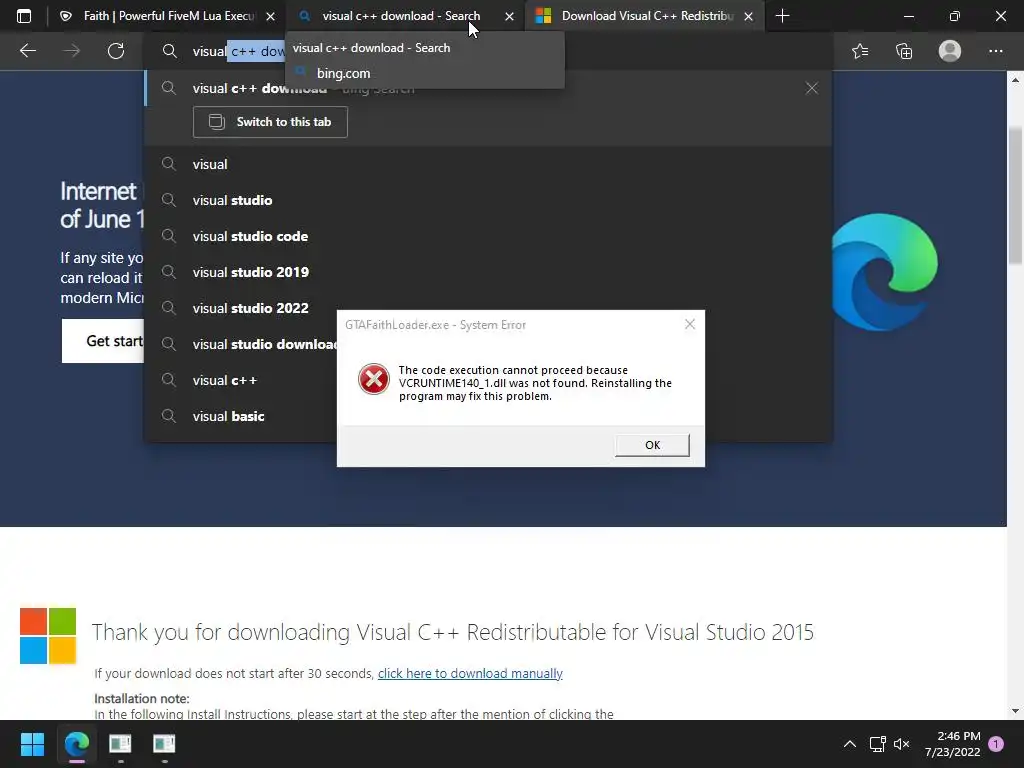Open the tab actions menu icon

(24, 16)
